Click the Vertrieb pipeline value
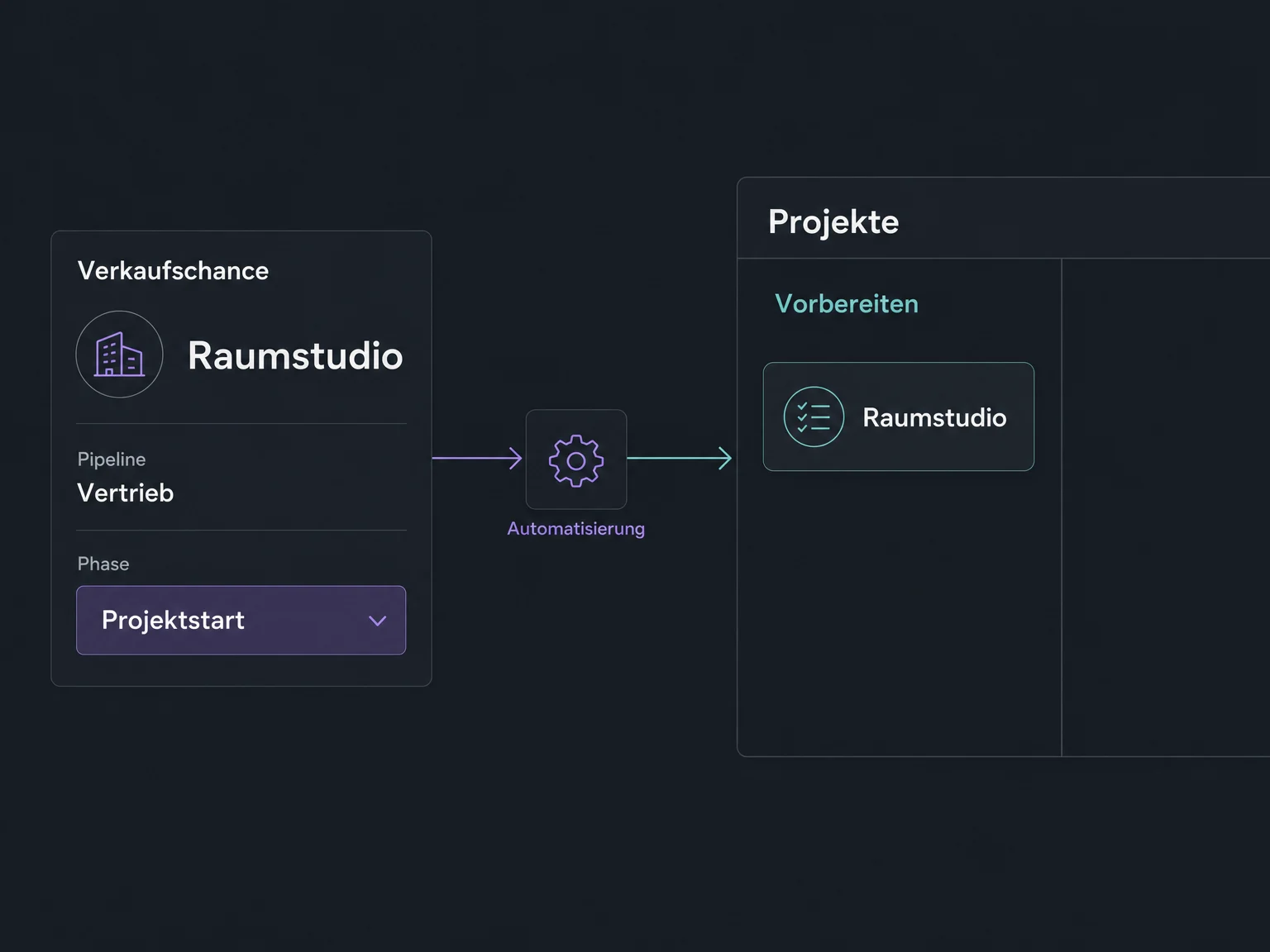This screenshot has width=1270, height=952. (x=126, y=493)
